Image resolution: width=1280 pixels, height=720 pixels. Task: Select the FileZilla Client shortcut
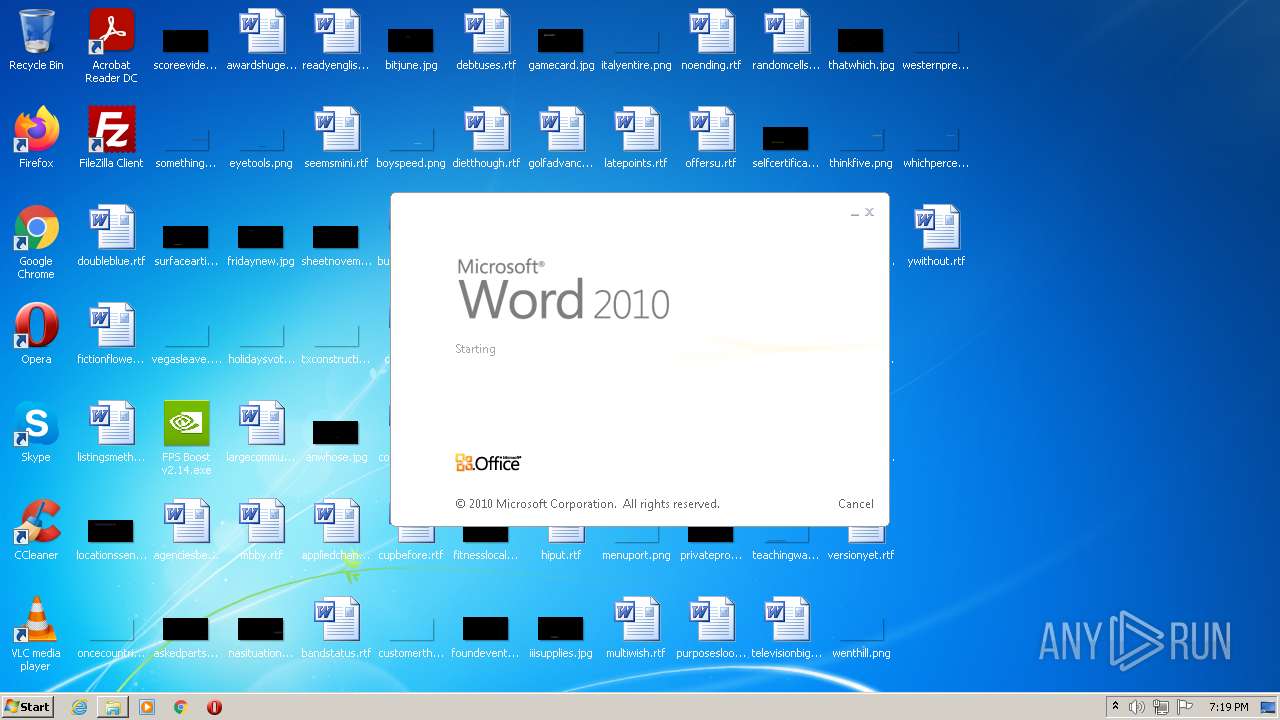(111, 138)
